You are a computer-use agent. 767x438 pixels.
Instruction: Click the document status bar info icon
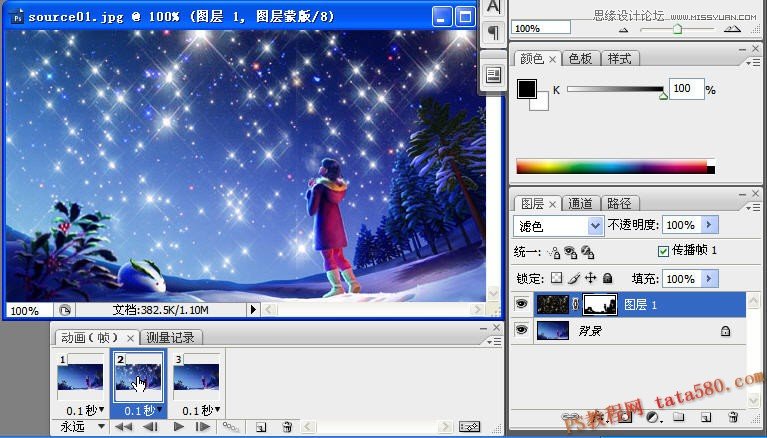65,310
